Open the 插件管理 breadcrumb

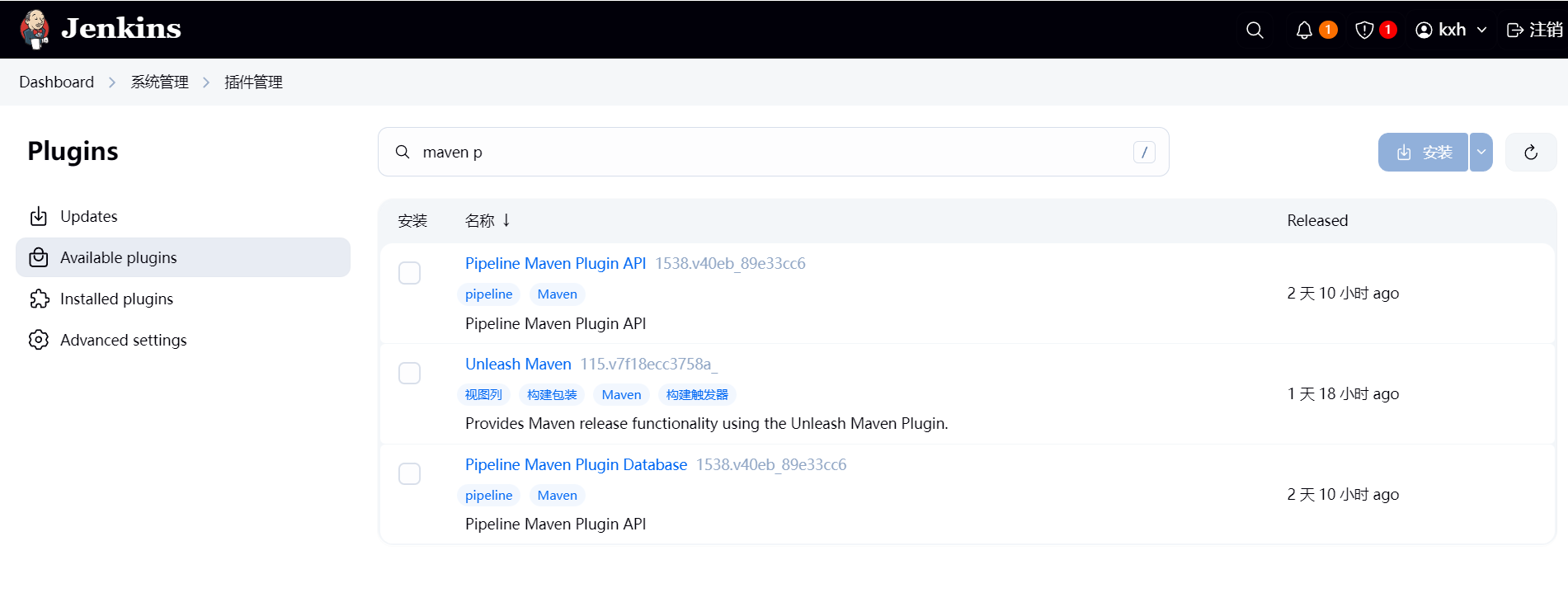coord(253,82)
